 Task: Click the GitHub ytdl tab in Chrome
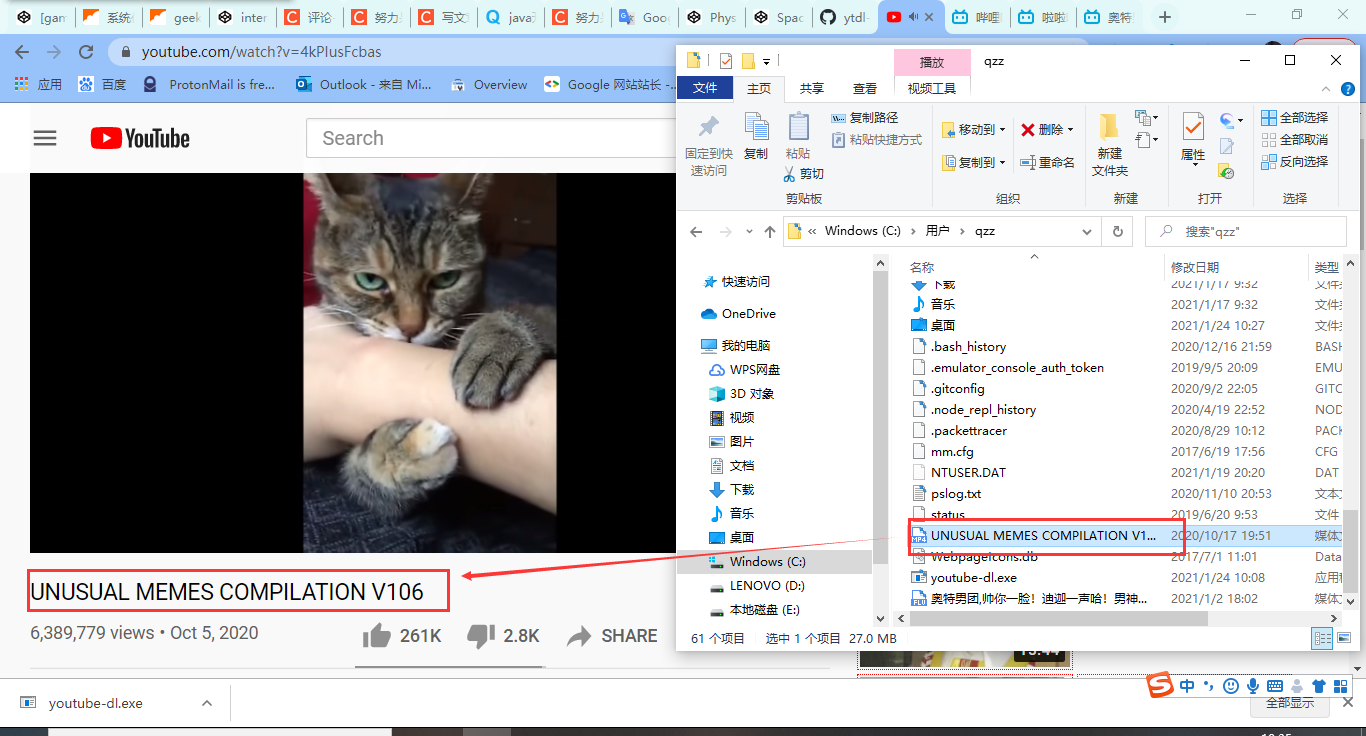tap(844, 17)
